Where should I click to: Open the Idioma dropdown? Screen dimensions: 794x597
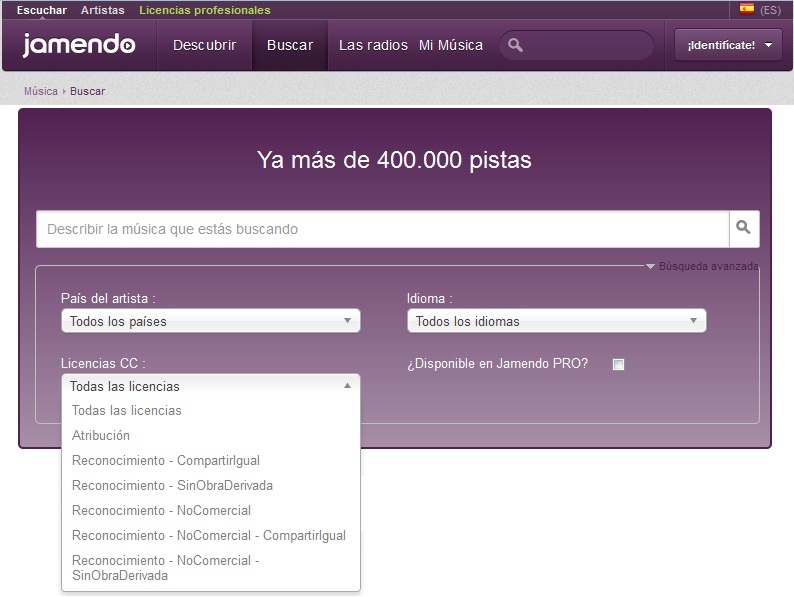557,321
